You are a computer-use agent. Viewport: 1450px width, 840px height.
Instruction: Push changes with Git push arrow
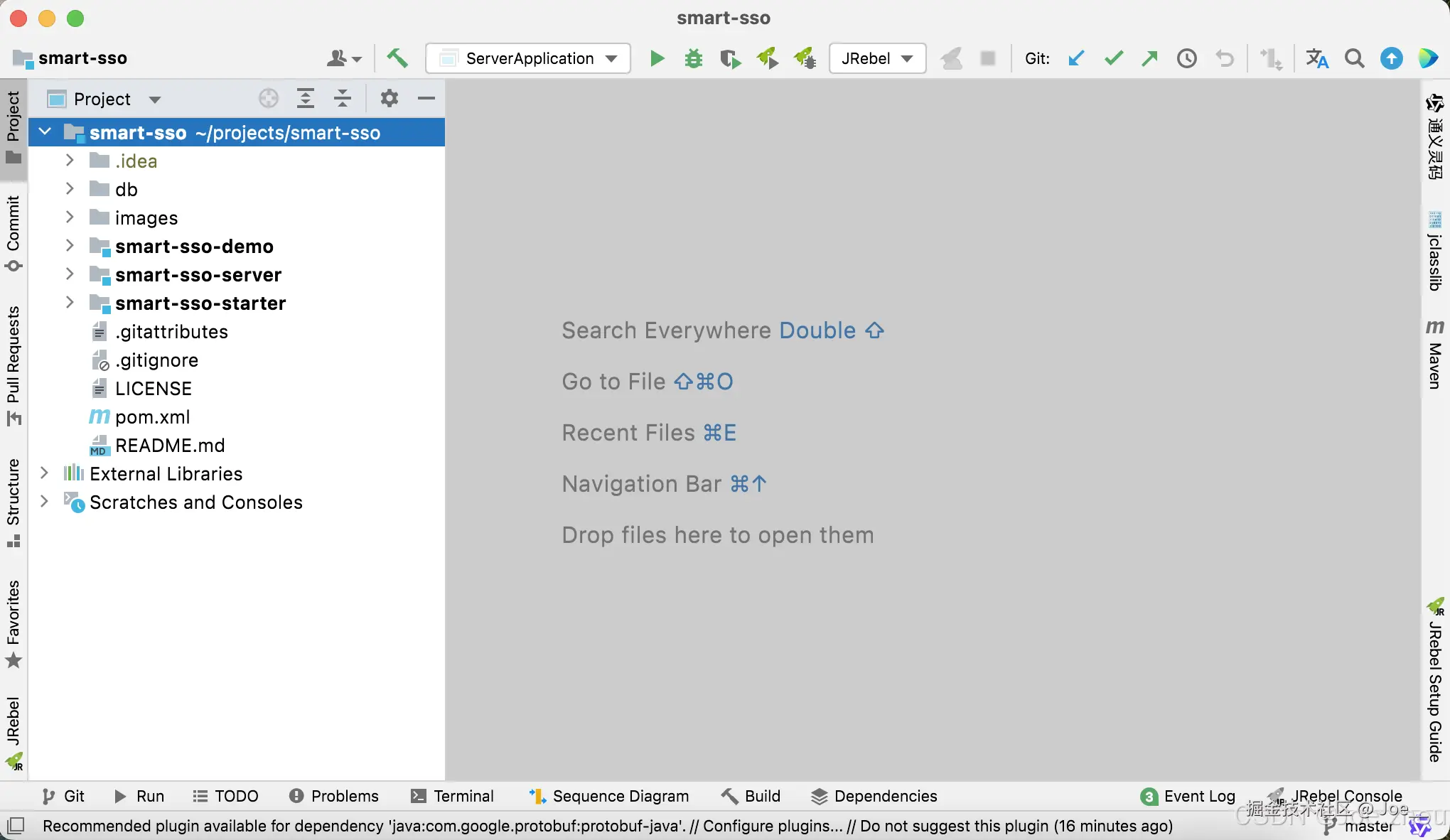click(x=1149, y=58)
